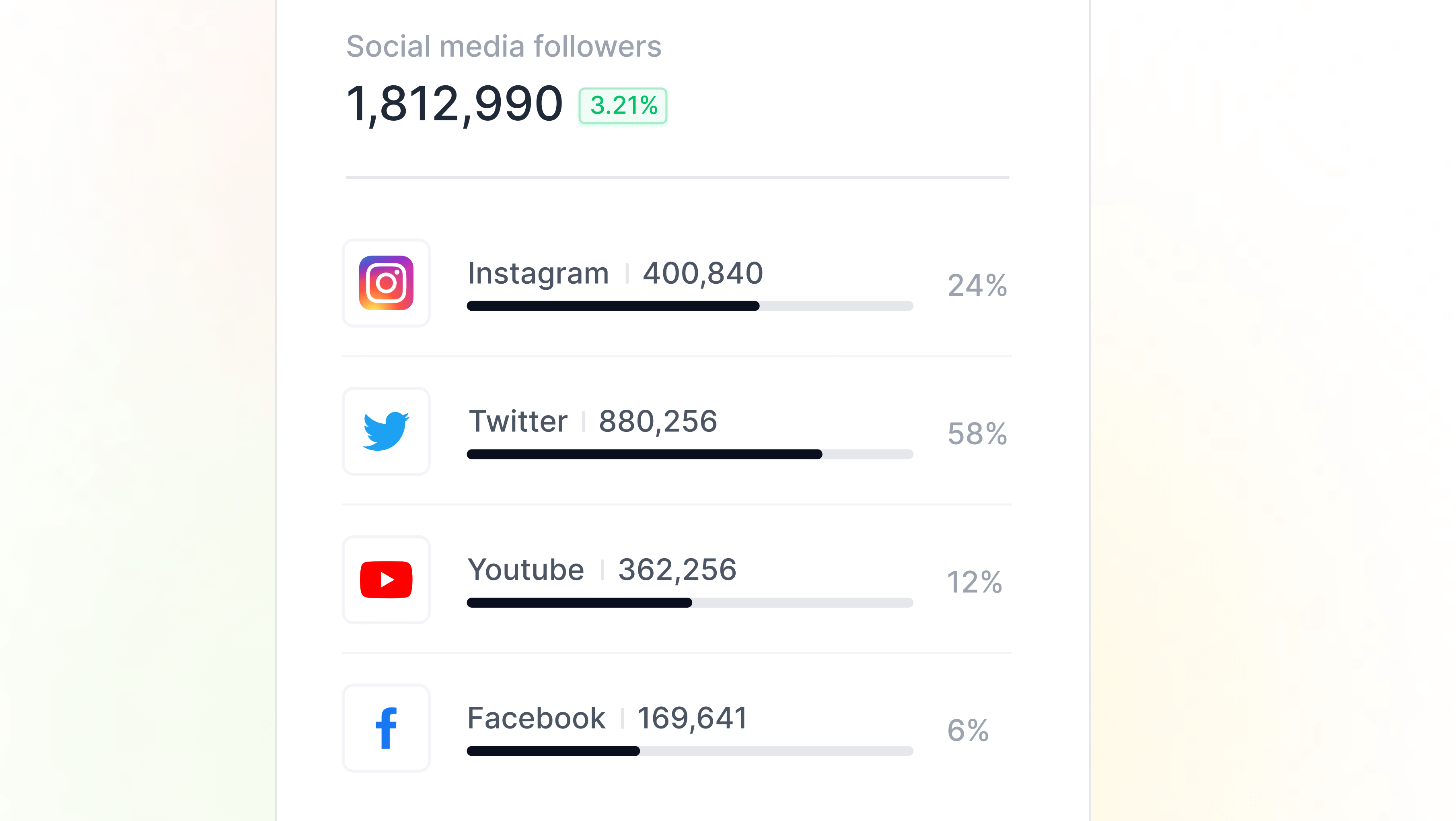The height and width of the screenshot is (821, 1456).
Task: Click the Twitter follower count 880,256
Action: (658, 422)
